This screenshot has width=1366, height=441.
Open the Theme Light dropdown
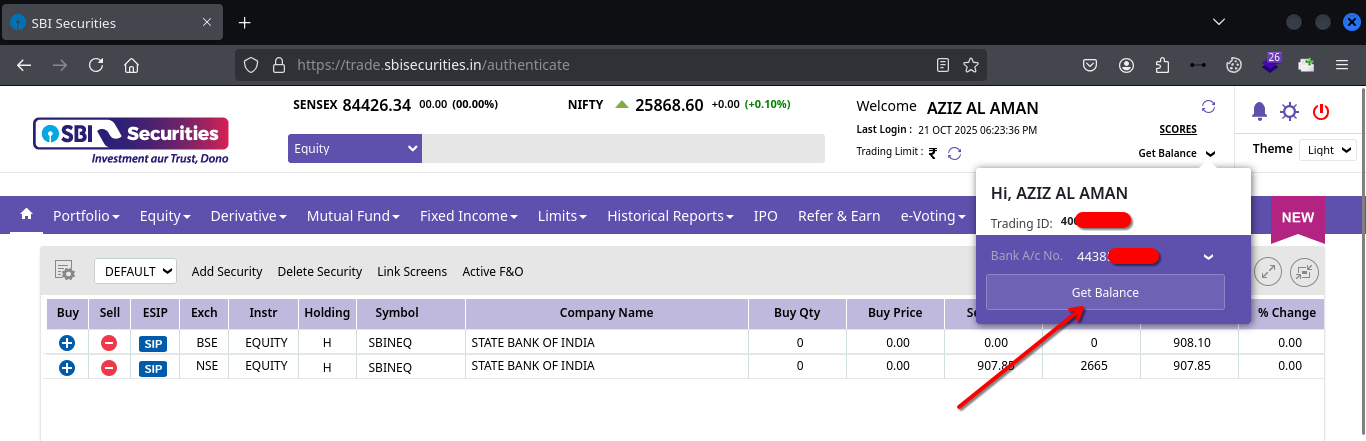pyautogui.click(x=1328, y=150)
